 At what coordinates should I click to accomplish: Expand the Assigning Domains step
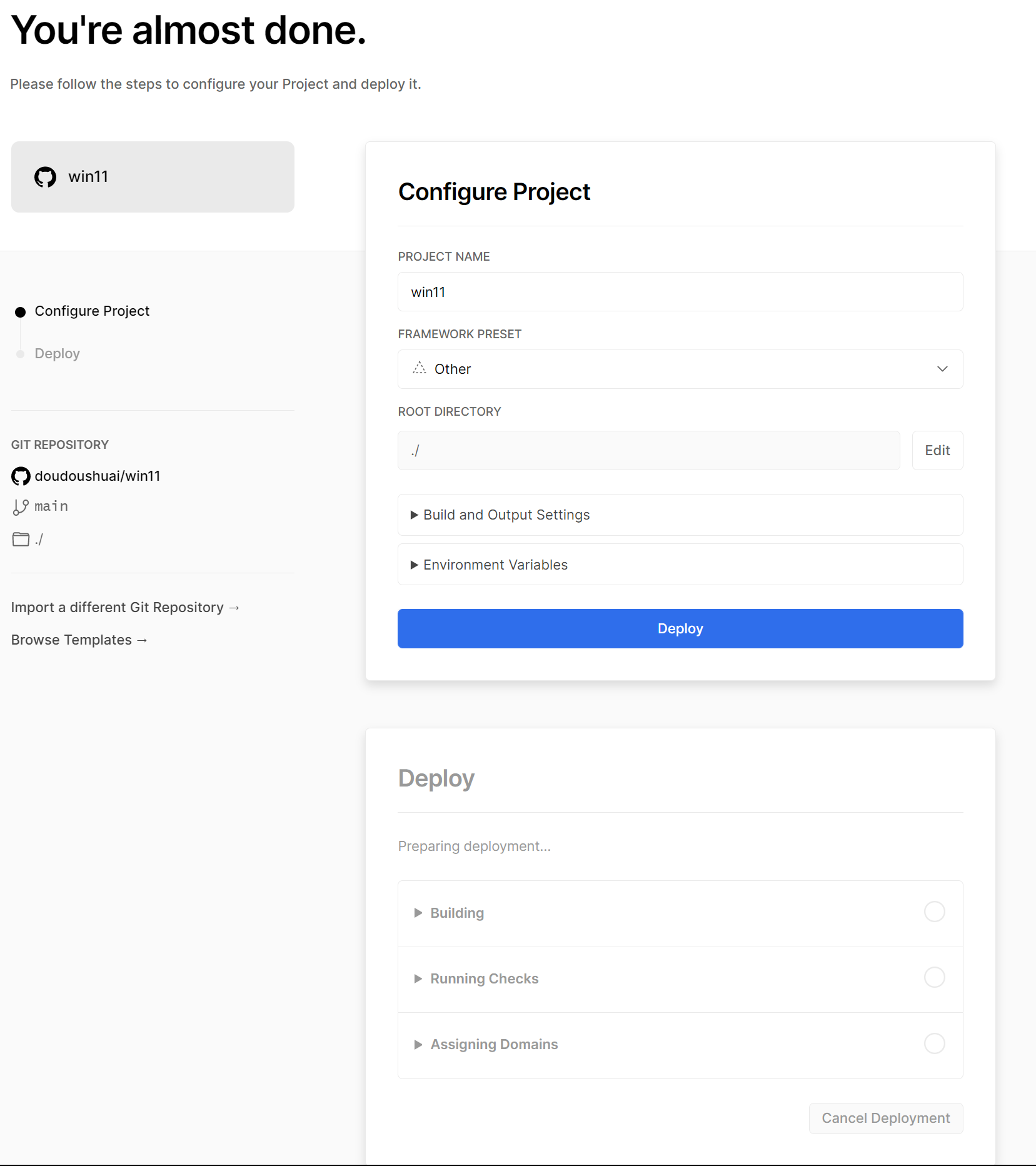click(x=494, y=1045)
